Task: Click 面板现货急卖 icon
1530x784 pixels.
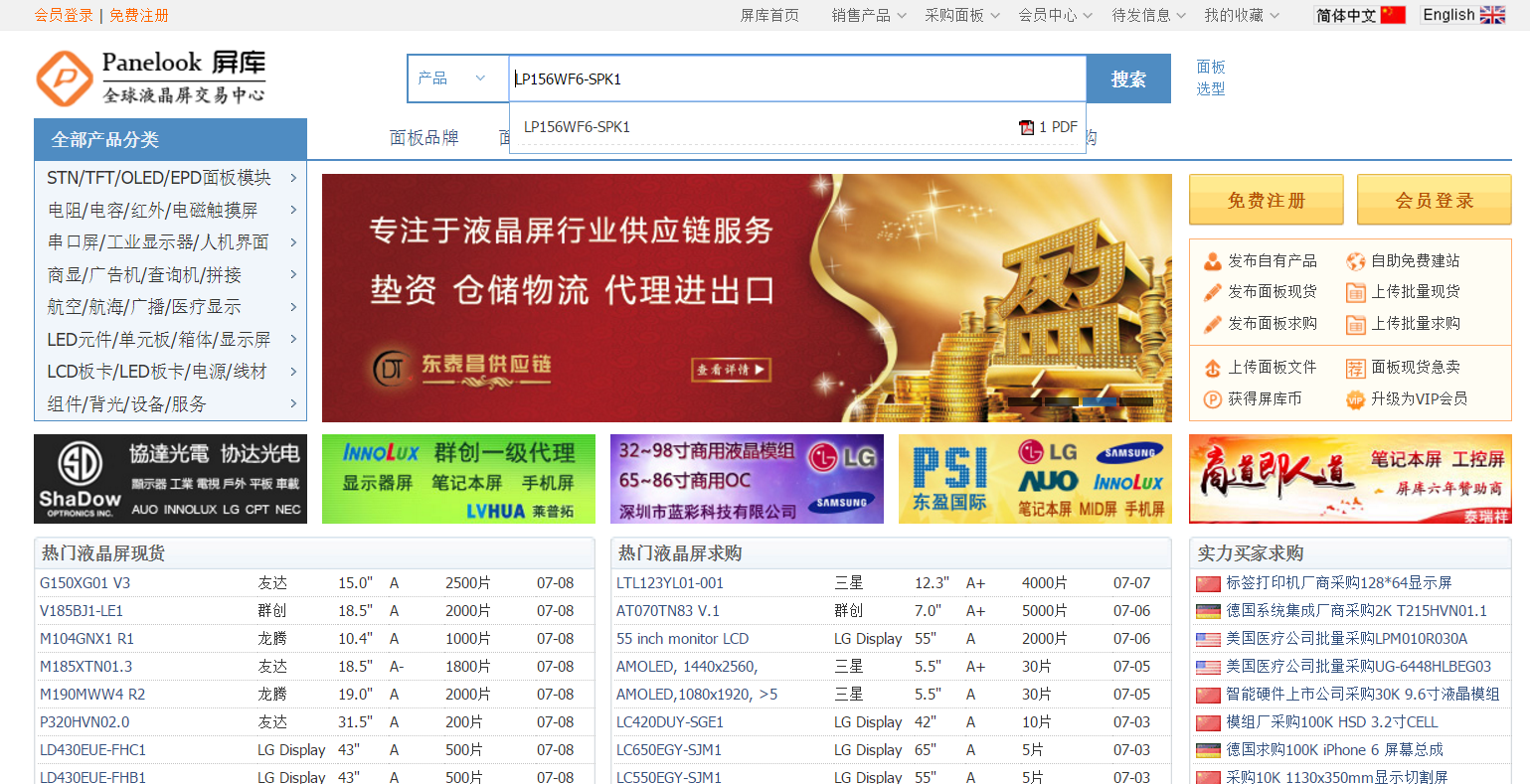Action: [x=1355, y=368]
